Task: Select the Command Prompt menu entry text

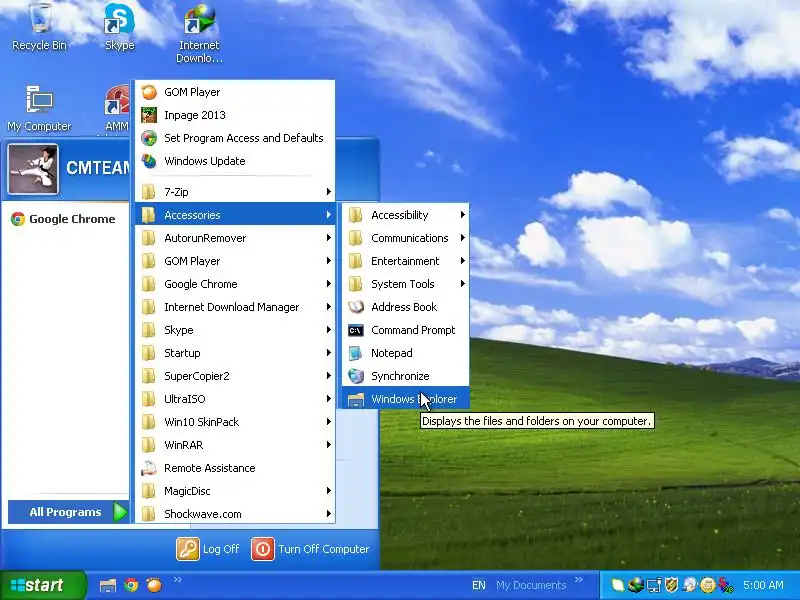Action: click(x=413, y=330)
